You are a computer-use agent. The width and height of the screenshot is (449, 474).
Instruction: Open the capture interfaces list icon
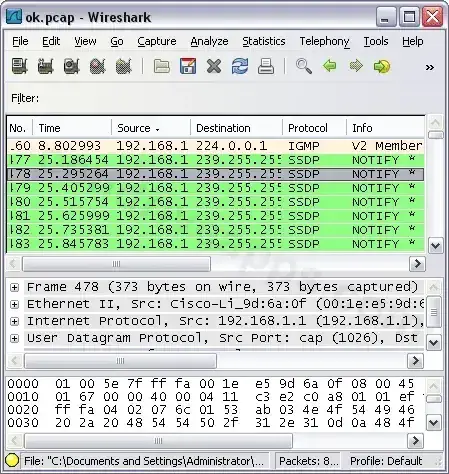point(20,66)
